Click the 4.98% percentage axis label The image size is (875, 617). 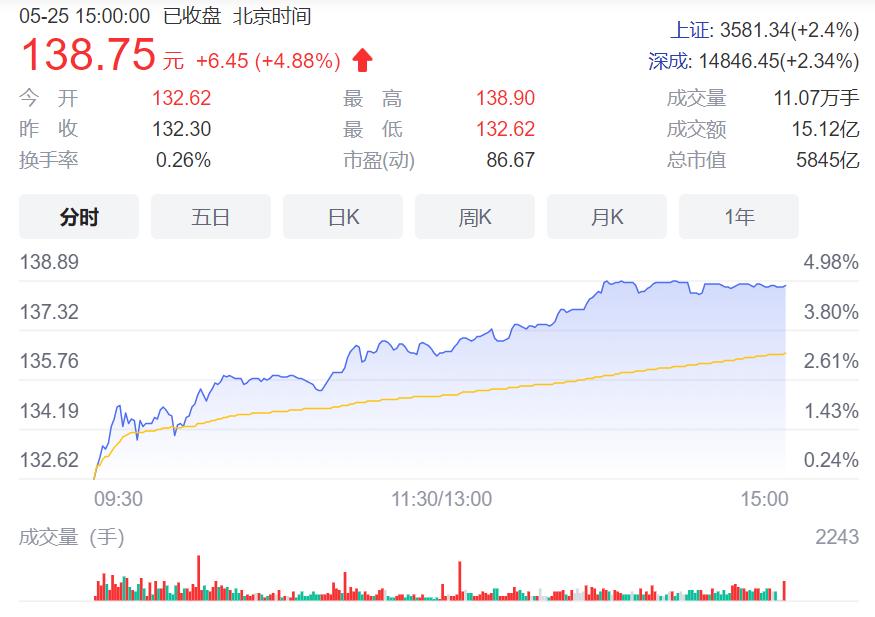point(831,263)
